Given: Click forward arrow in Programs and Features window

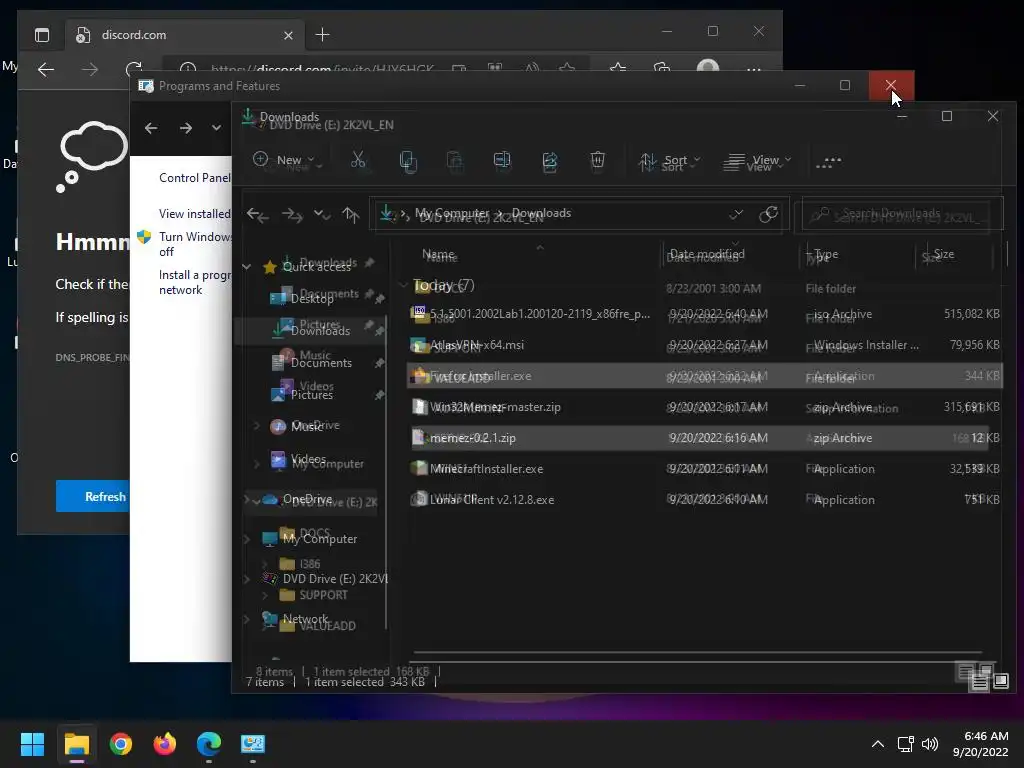Looking at the screenshot, I should 186,128.
